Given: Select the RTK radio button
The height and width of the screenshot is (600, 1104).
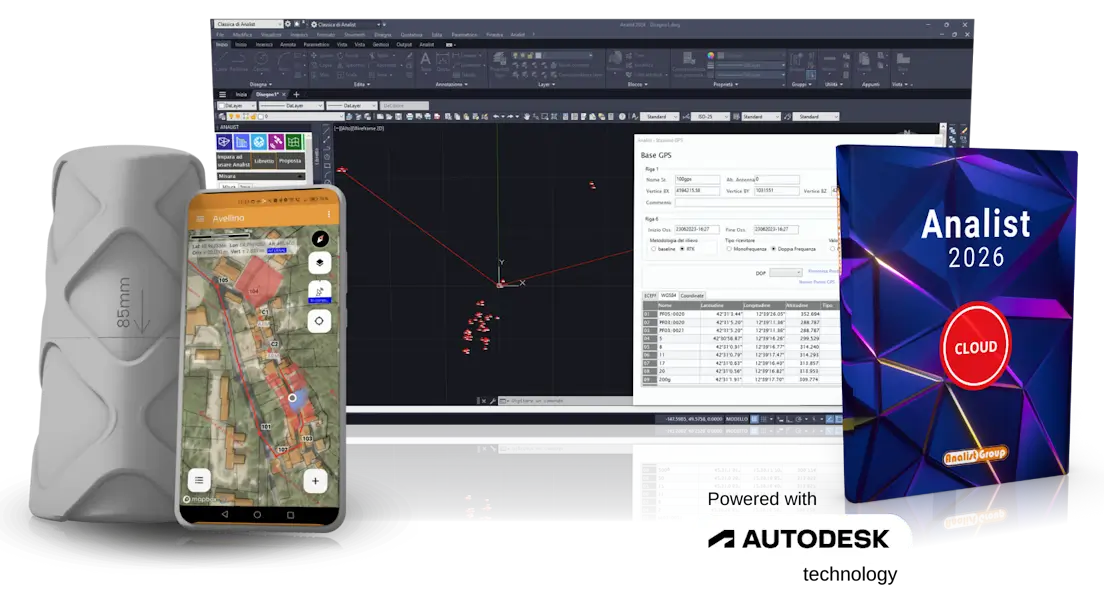Looking at the screenshot, I should click(682, 249).
